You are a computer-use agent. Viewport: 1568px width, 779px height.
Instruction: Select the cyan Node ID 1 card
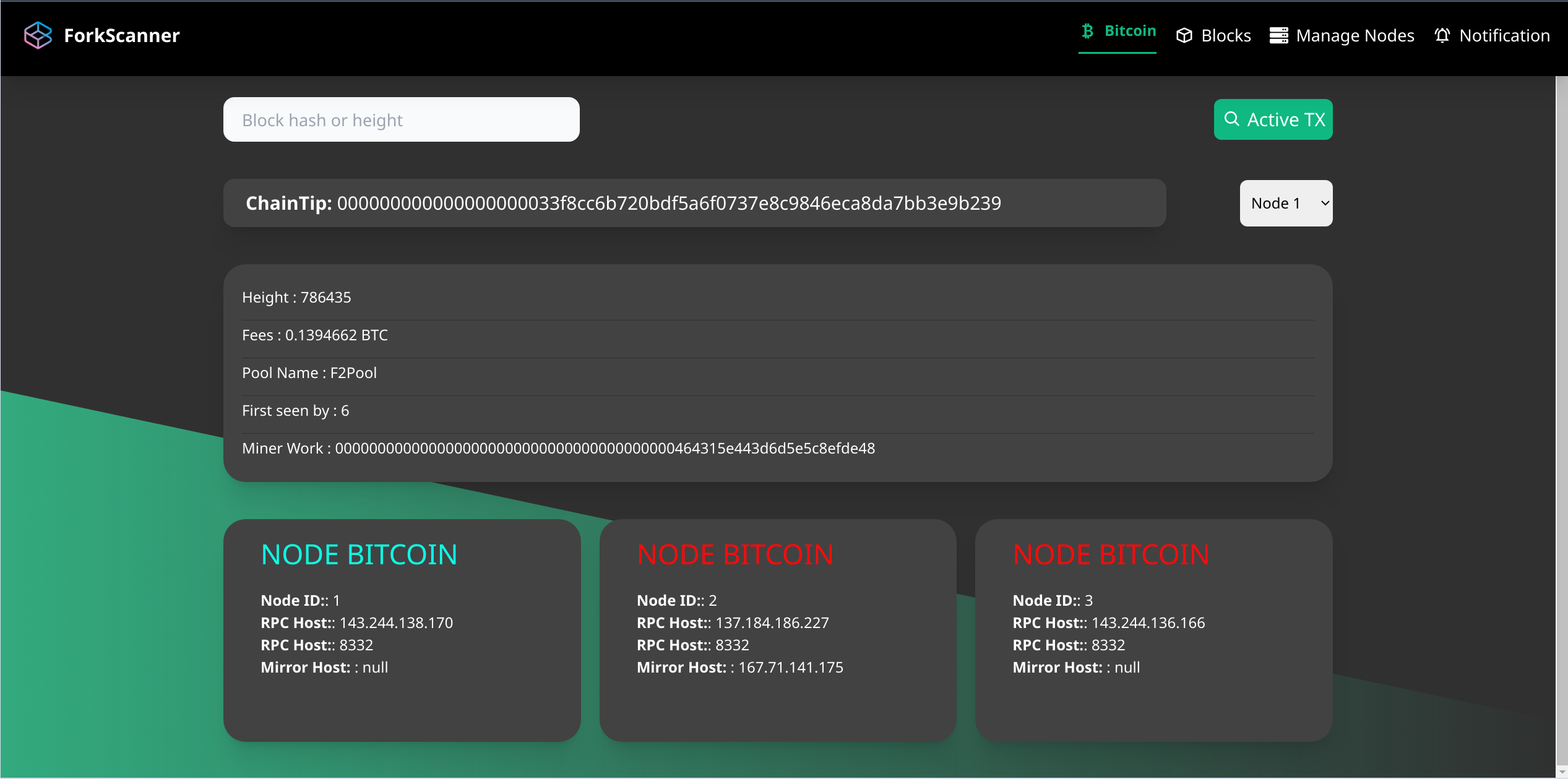tap(402, 630)
